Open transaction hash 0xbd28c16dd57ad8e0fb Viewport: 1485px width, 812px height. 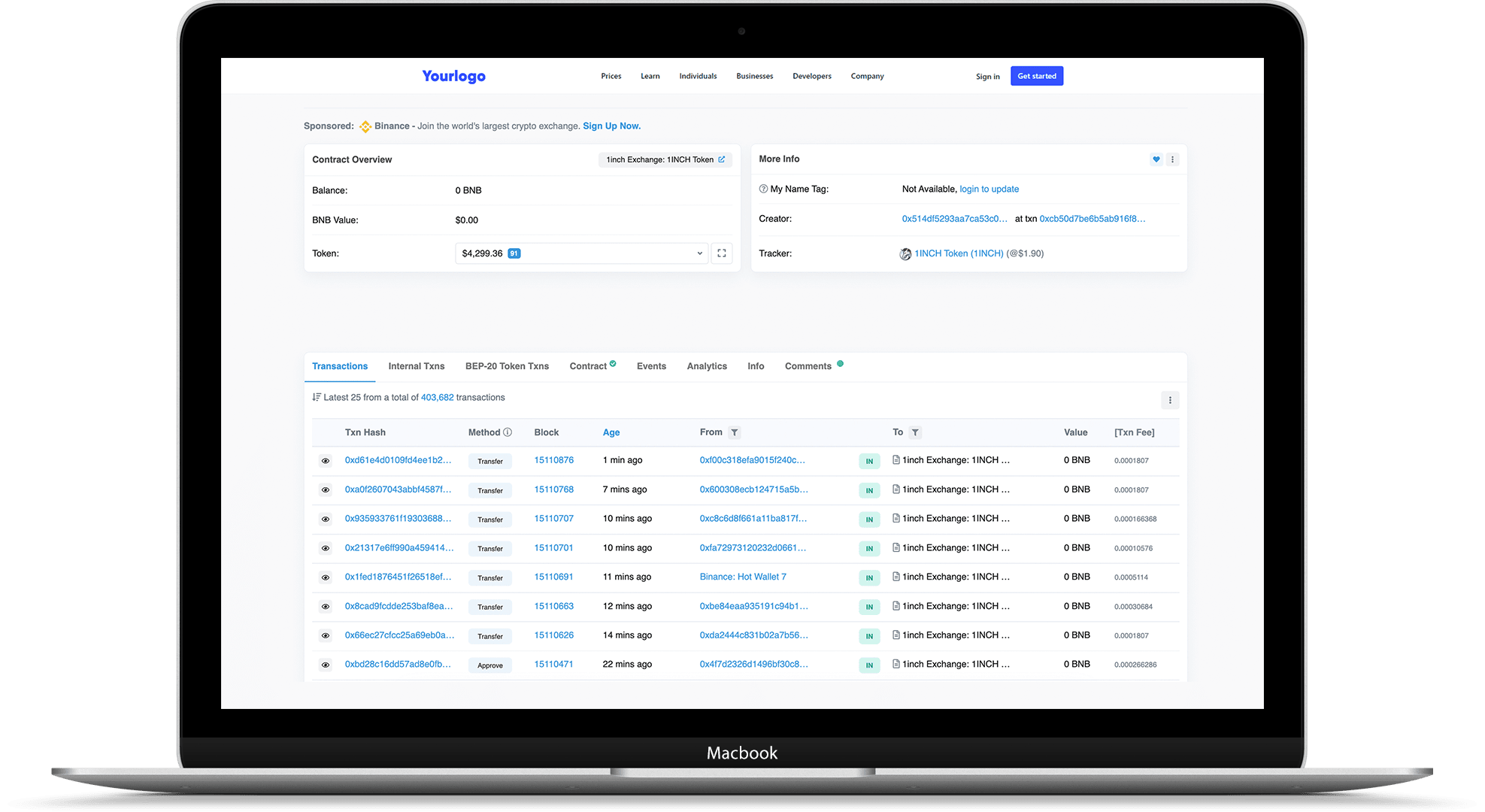398,665
